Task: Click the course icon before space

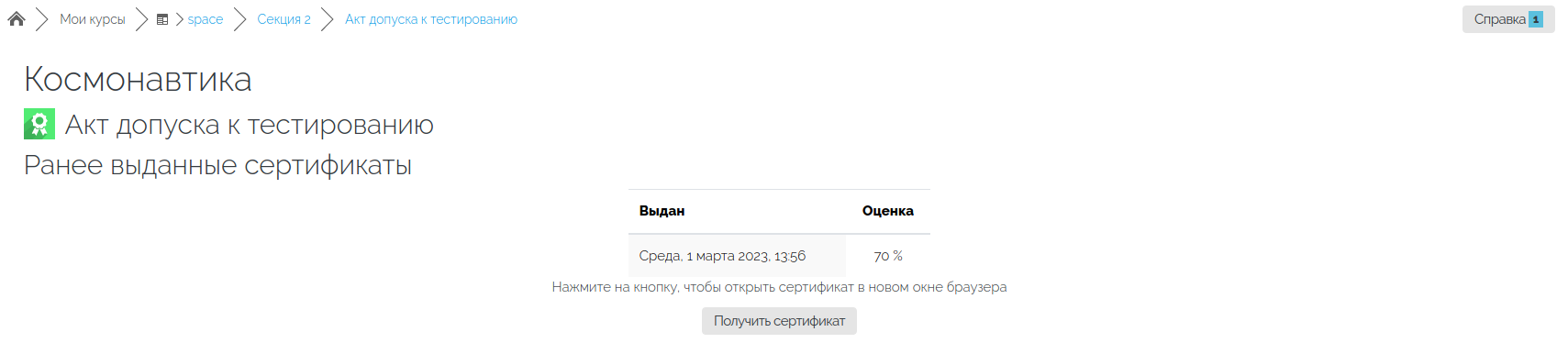Action: pyautogui.click(x=162, y=19)
